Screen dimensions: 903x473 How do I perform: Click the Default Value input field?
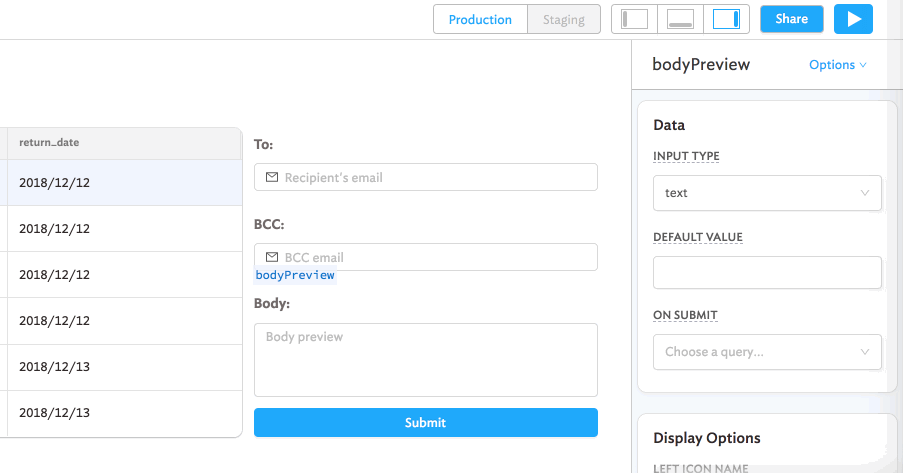click(767, 272)
